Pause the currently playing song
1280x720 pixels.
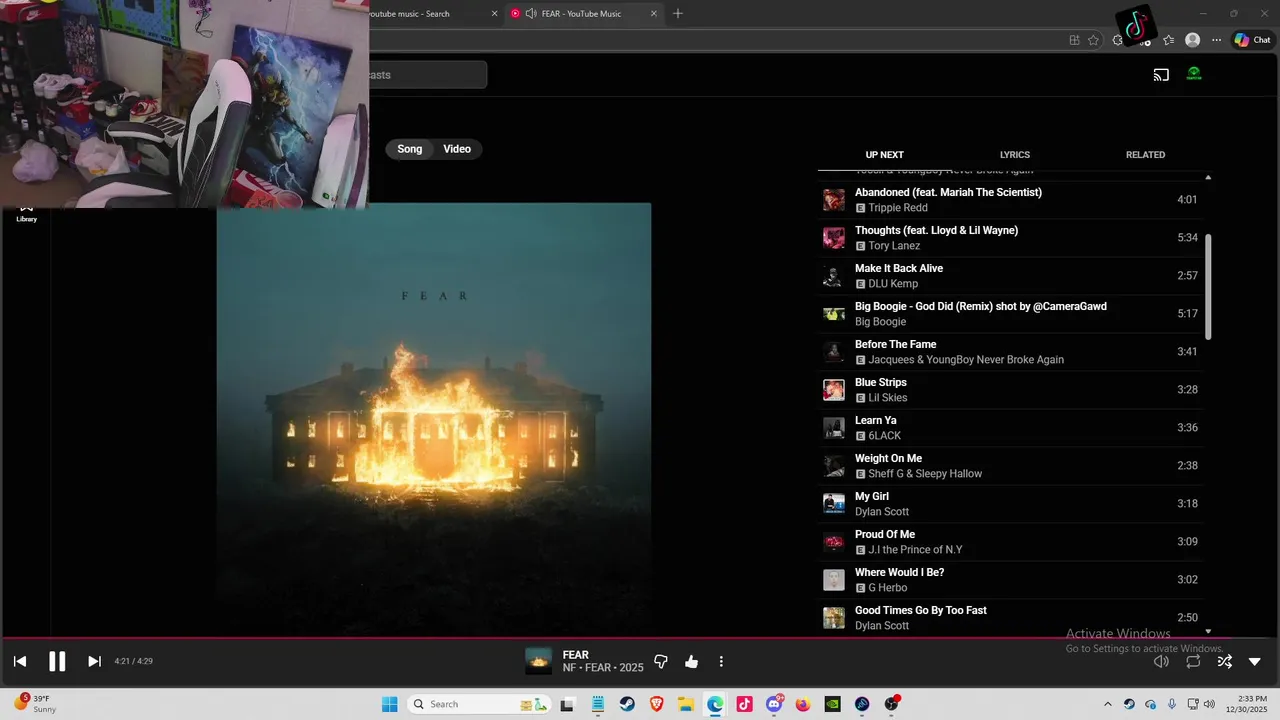[x=57, y=661]
